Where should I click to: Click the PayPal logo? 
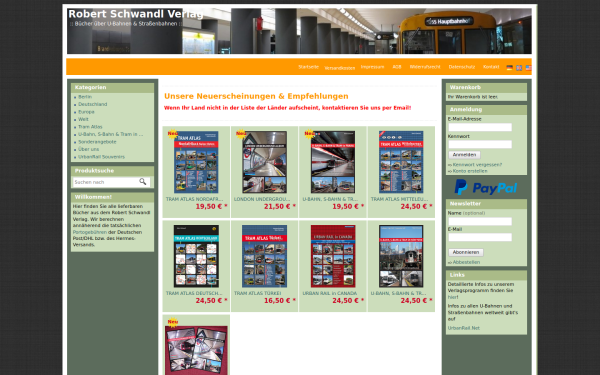click(x=486, y=187)
